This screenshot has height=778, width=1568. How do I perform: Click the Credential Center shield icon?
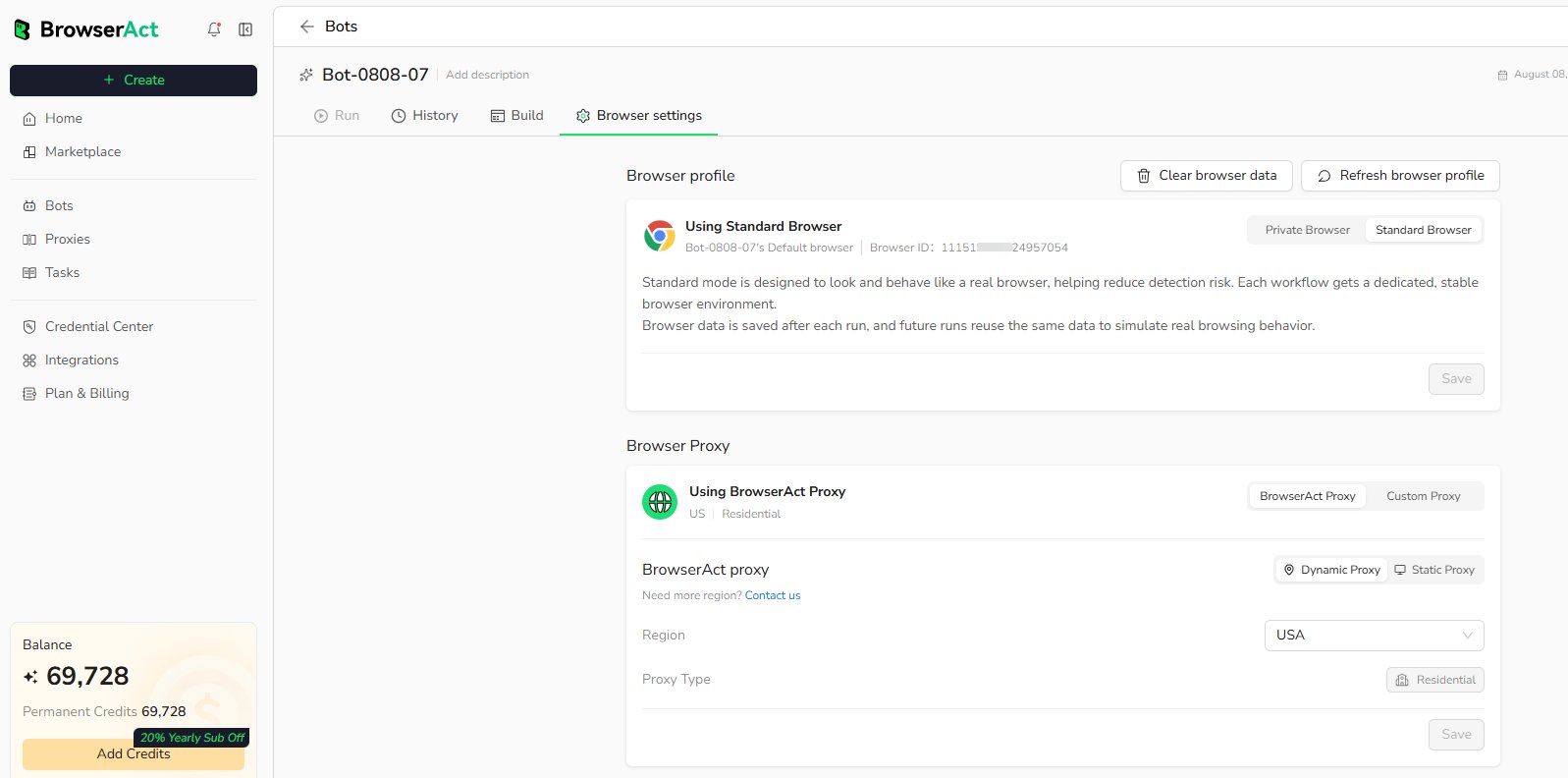pos(29,327)
